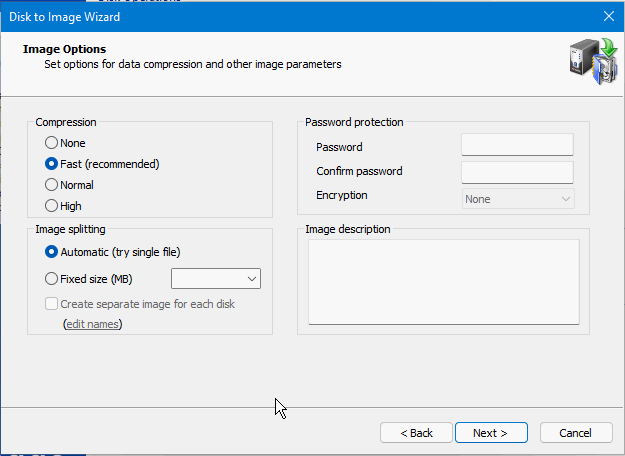
Task: Click inside the Image description box
Action: [x=443, y=281]
